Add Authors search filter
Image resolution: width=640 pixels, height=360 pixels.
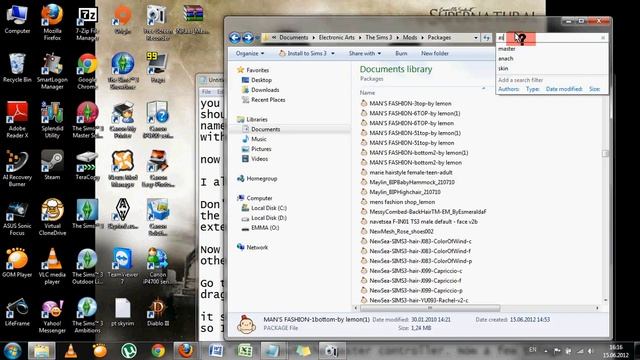click(509, 89)
